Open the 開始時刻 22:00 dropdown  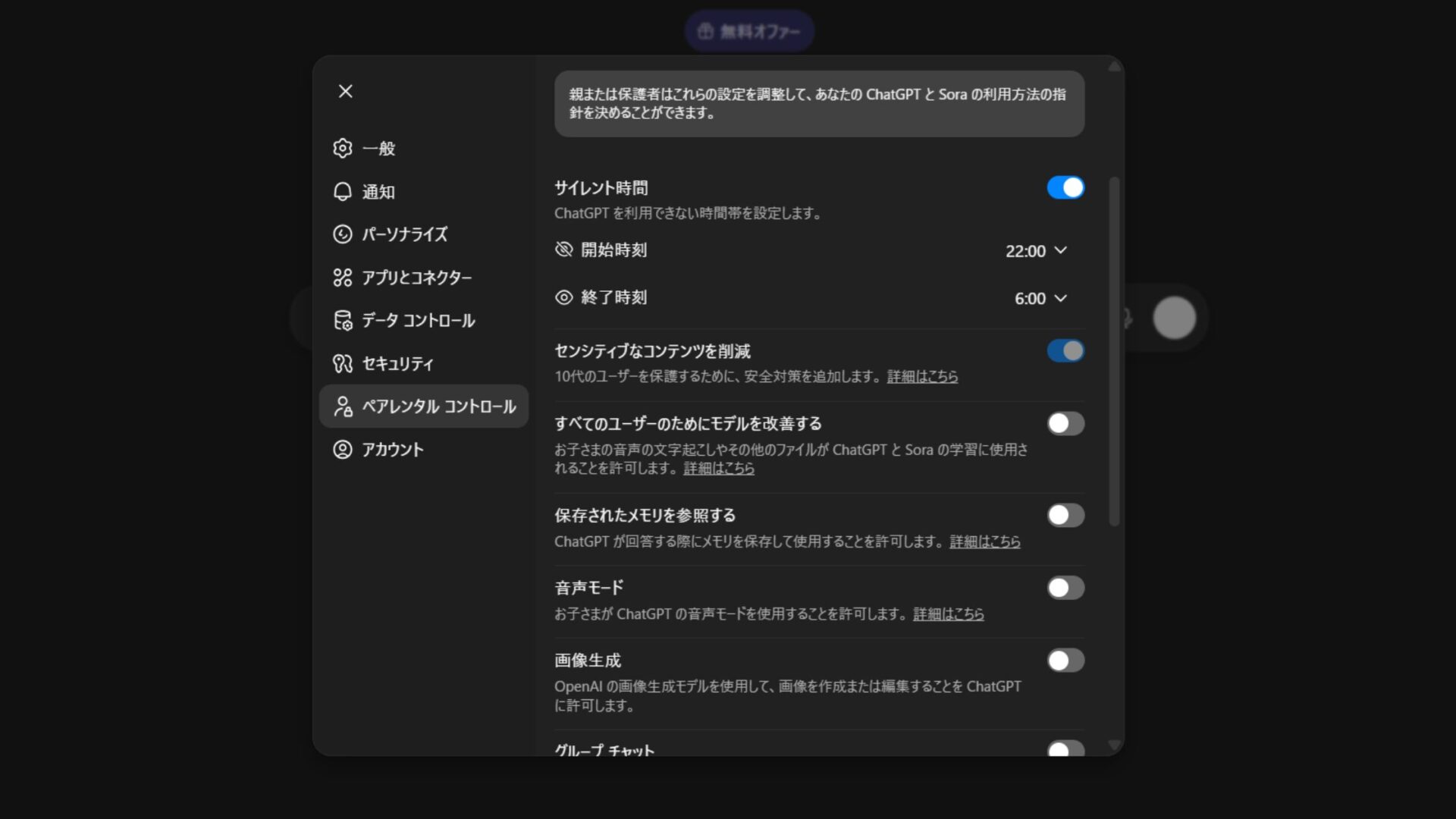[1037, 251]
